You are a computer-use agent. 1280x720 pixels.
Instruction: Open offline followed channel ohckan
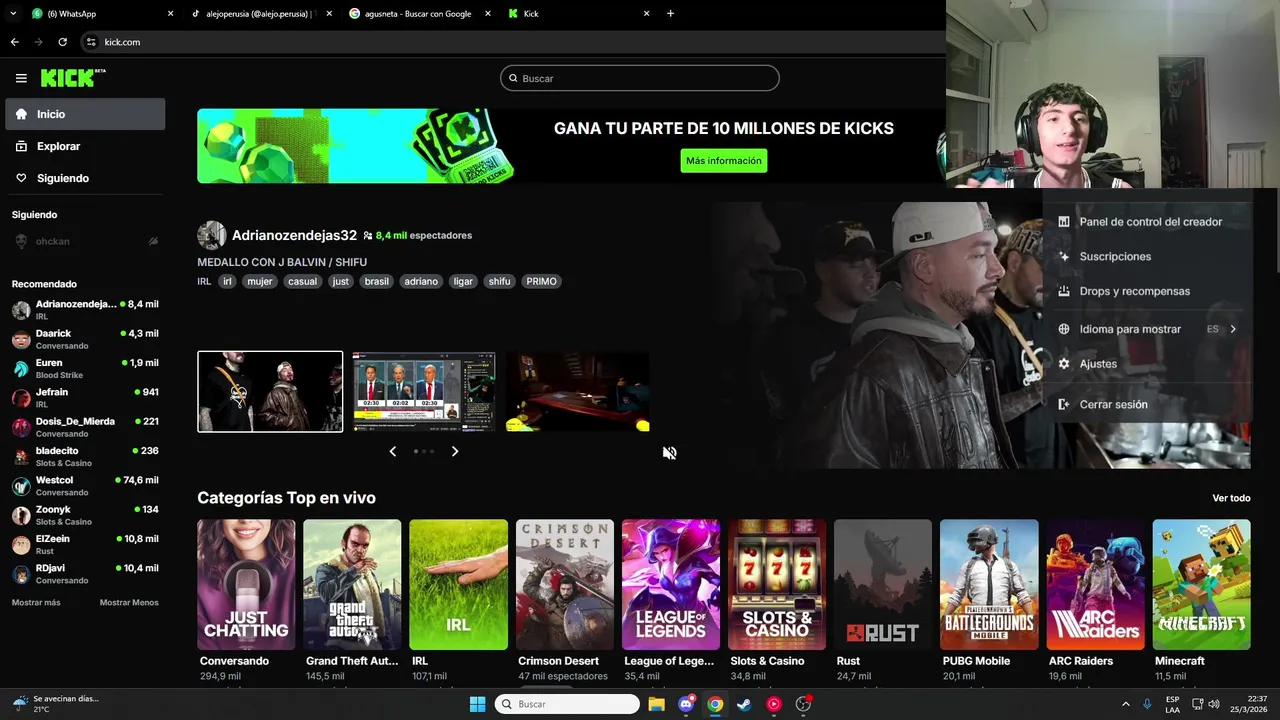(x=85, y=241)
